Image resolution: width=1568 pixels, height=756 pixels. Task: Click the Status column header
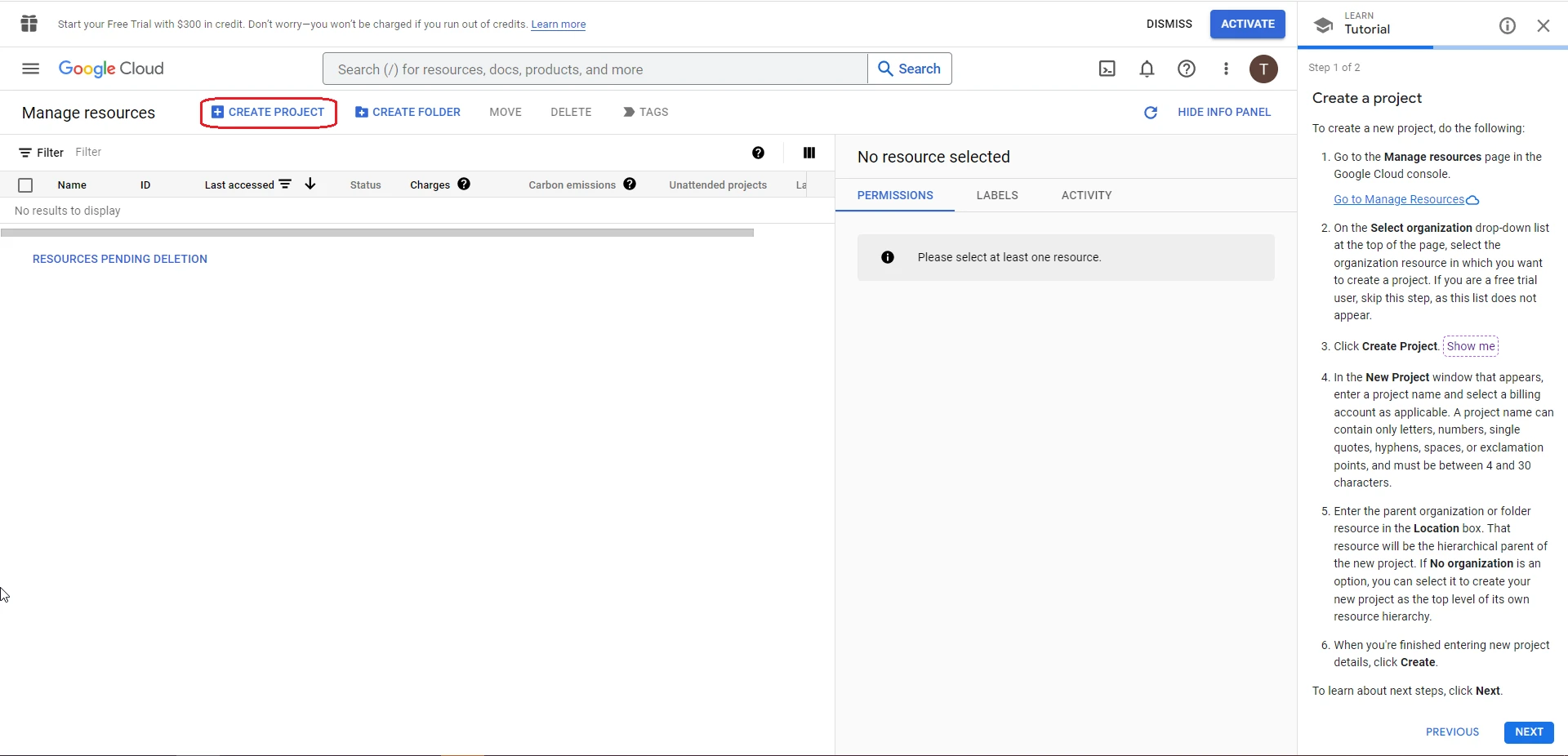tap(365, 185)
